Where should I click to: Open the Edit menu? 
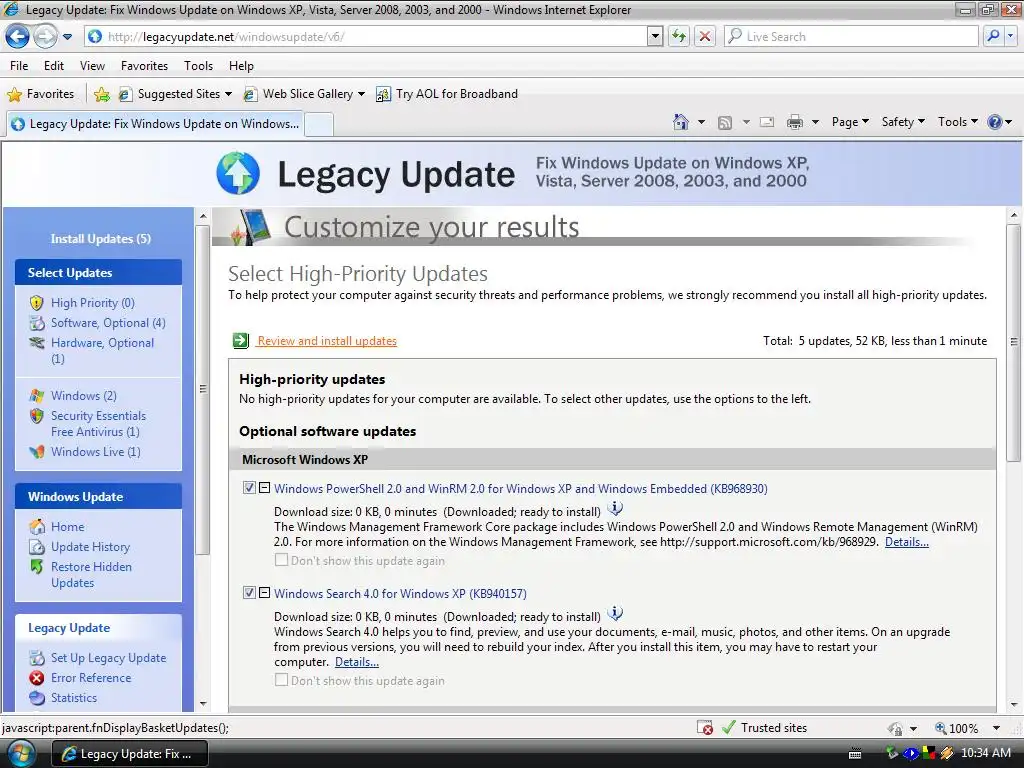pyautogui.click(x=54, y=66)
